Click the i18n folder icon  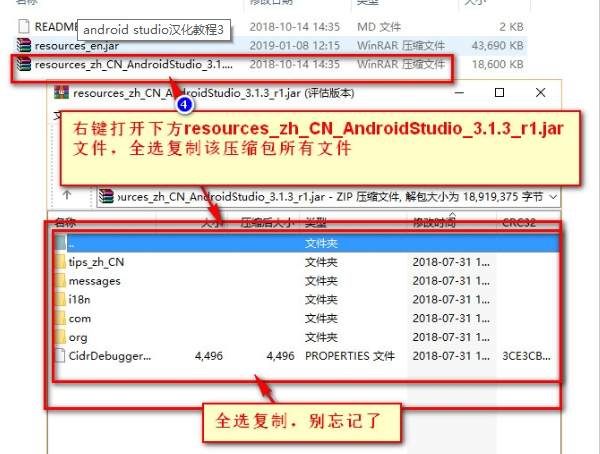click(60, 299)
